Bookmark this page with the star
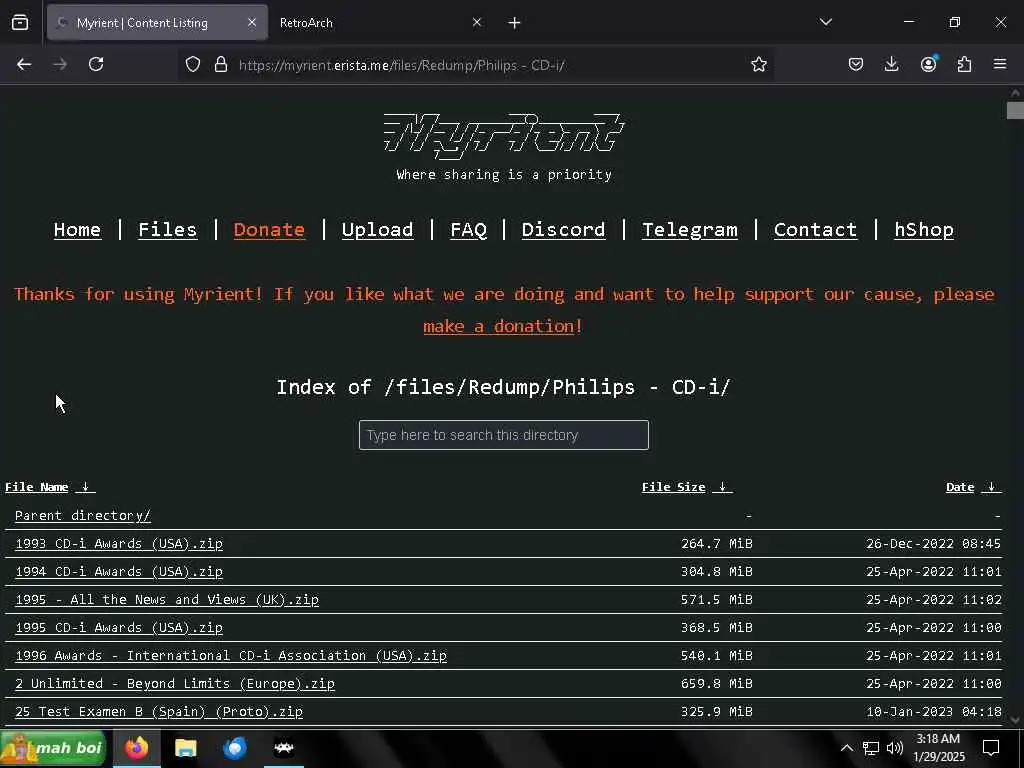This screenshot has width=1024, height=768. pyautogui.click(x=758, y=64)
